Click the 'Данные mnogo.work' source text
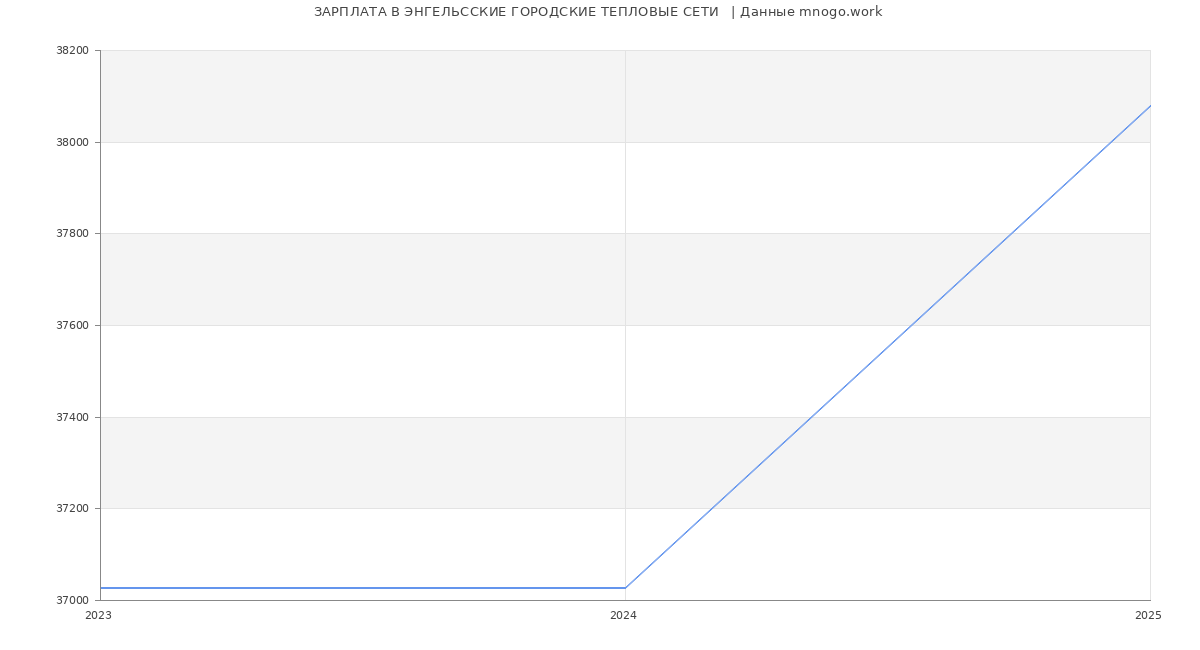Screen dimensions: 1200x650 pyautogui.click(x=811, y=12)
